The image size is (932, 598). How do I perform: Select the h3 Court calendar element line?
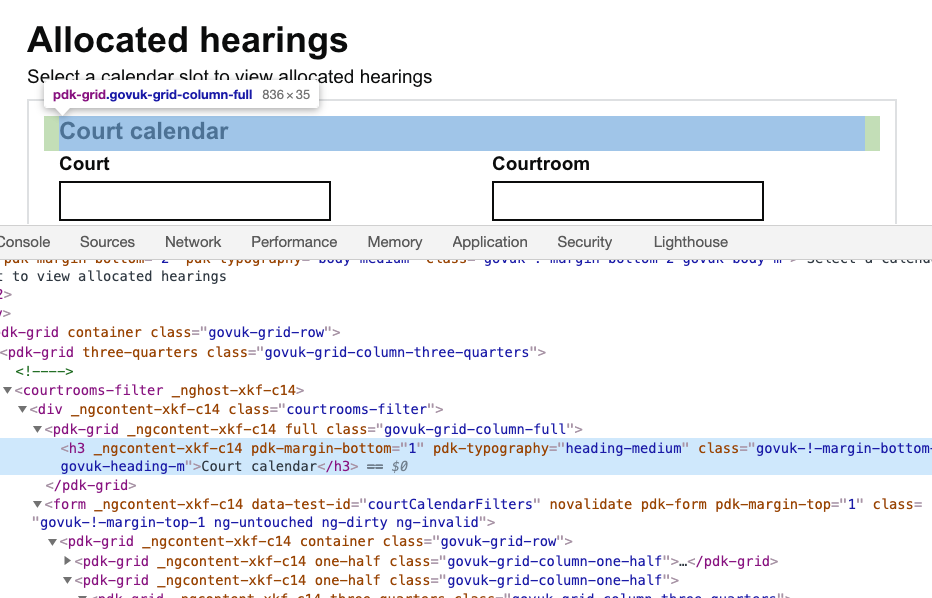pos(466,457)
